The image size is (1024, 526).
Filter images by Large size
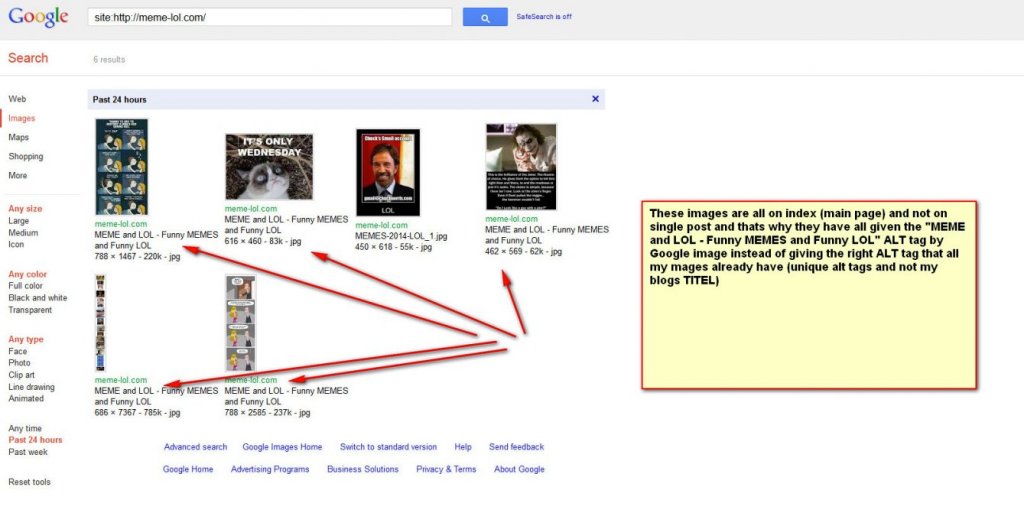coord(18,221)
